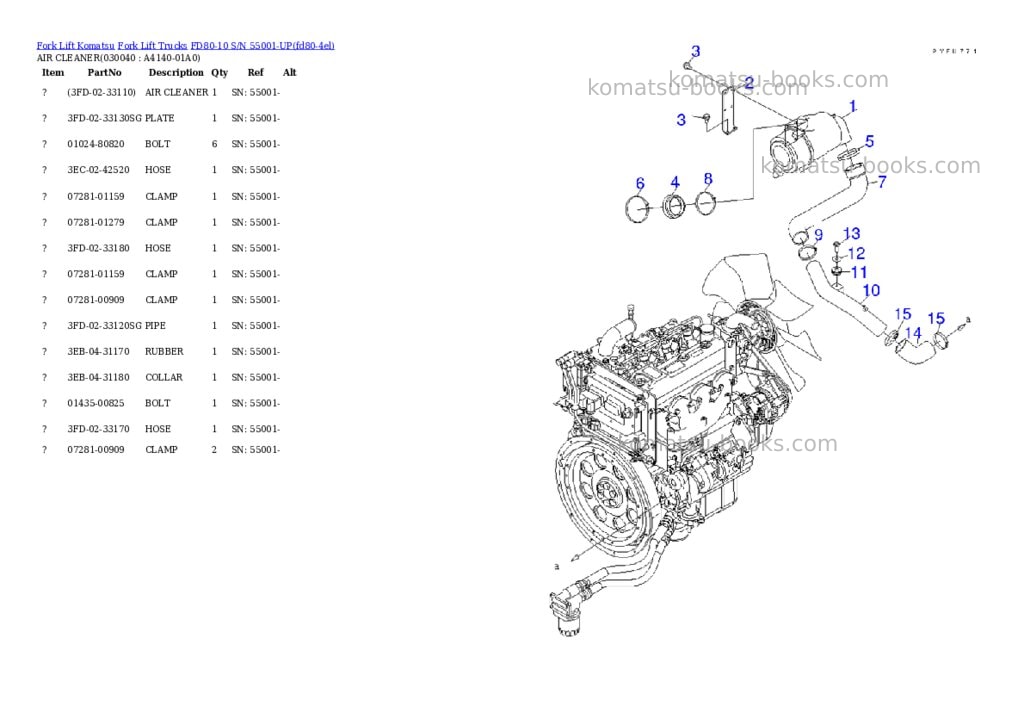Select part number 01024-80820
The image size is (1024, 725).
(x=95, y=144)
